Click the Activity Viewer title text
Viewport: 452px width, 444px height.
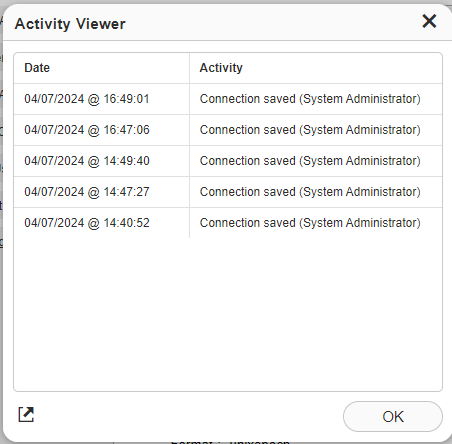tap(70, 24)
